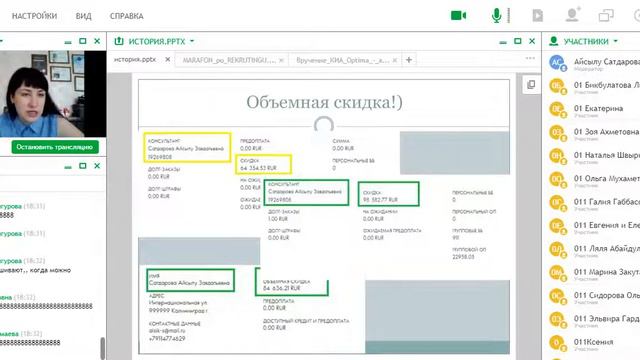640x360 pixels.
Task: Click the 18:31 chat timestamp at top
Action: (x=34, y=206)
